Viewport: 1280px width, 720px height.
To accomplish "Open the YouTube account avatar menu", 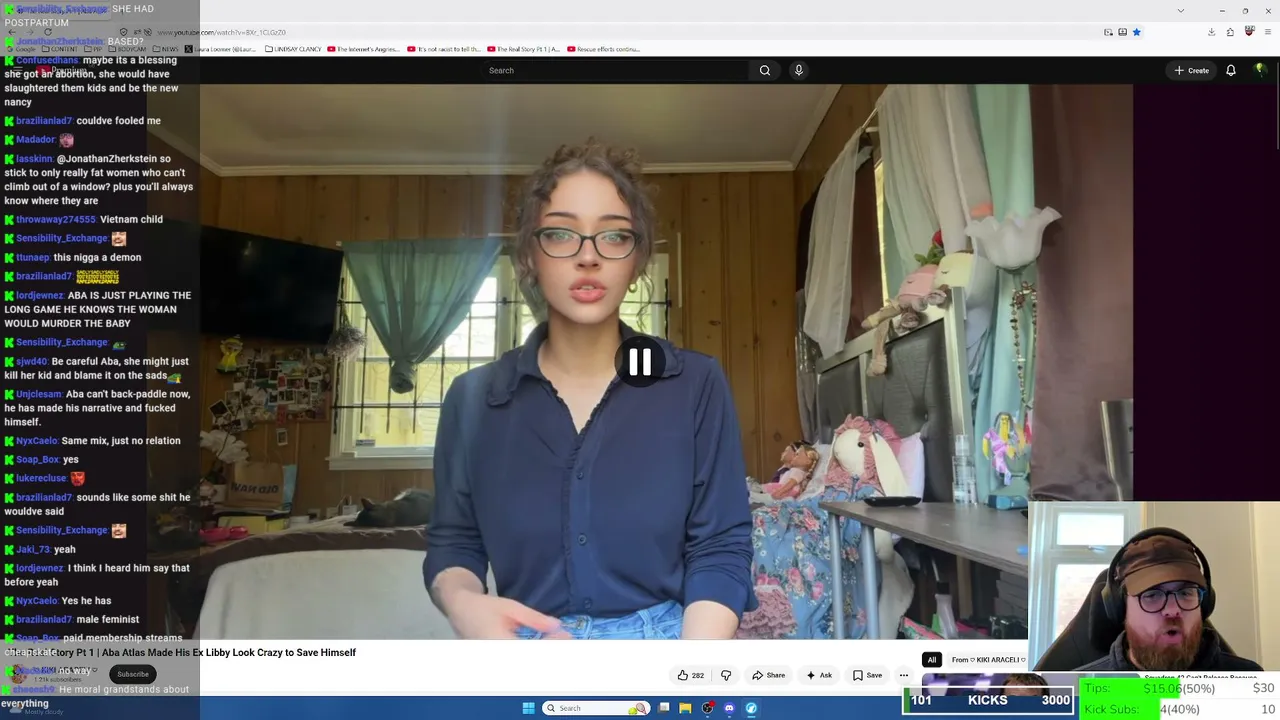I will point(1260,70).
